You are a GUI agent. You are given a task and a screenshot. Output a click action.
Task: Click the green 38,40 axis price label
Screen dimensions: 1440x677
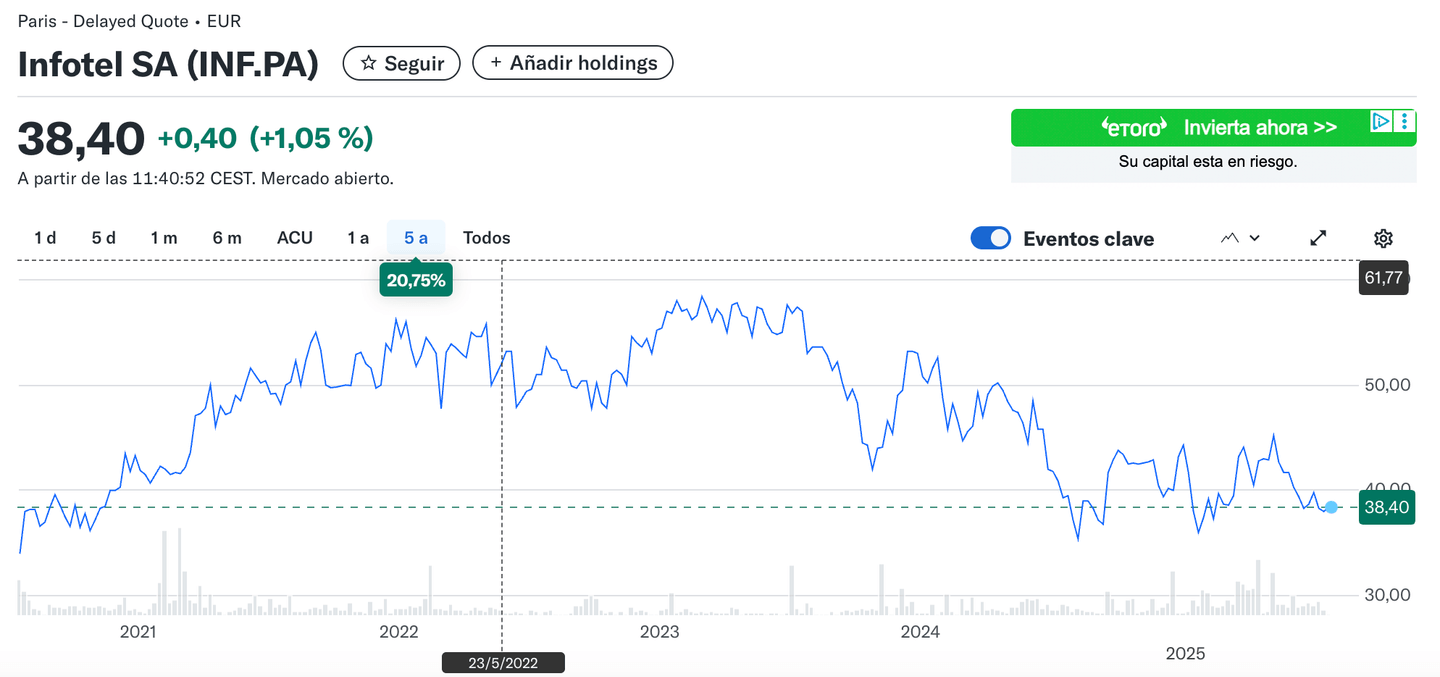coord(1386,508)
